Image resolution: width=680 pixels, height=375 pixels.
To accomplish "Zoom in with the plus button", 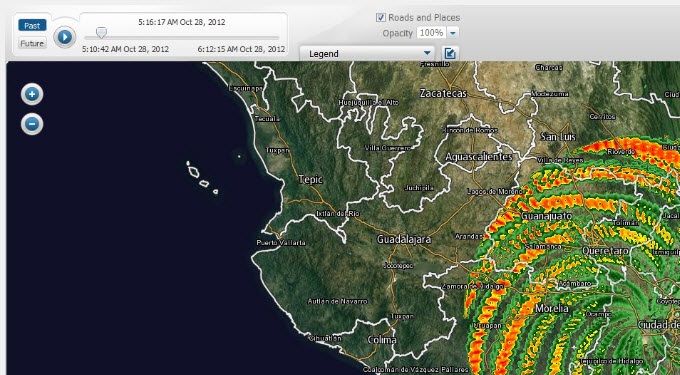I will point(32,94).
